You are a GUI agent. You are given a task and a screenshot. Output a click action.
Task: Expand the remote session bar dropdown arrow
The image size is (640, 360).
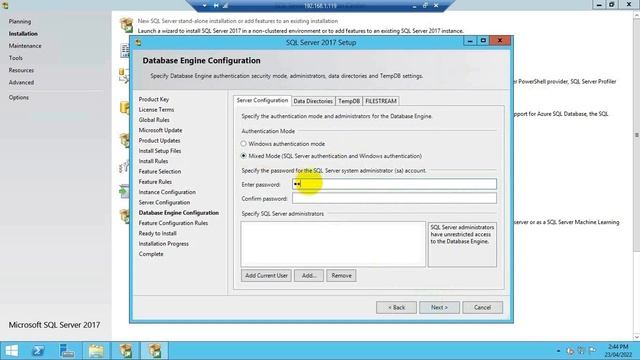pyautogui.click(x=204, y=6)
